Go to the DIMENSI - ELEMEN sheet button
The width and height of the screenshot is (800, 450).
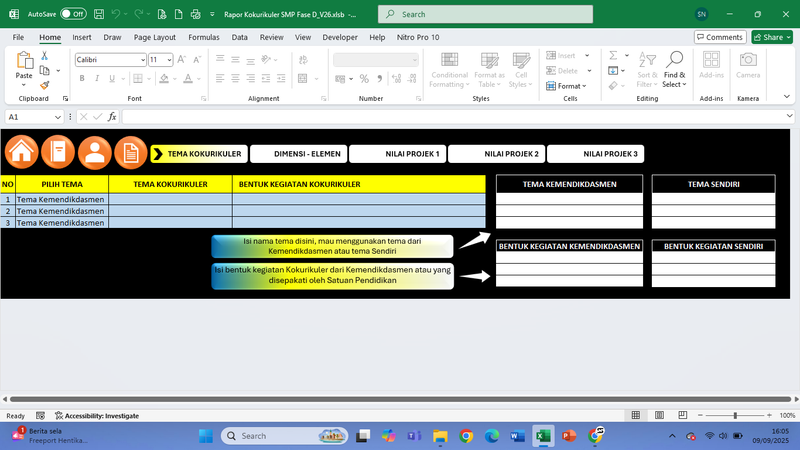point(297,154)
